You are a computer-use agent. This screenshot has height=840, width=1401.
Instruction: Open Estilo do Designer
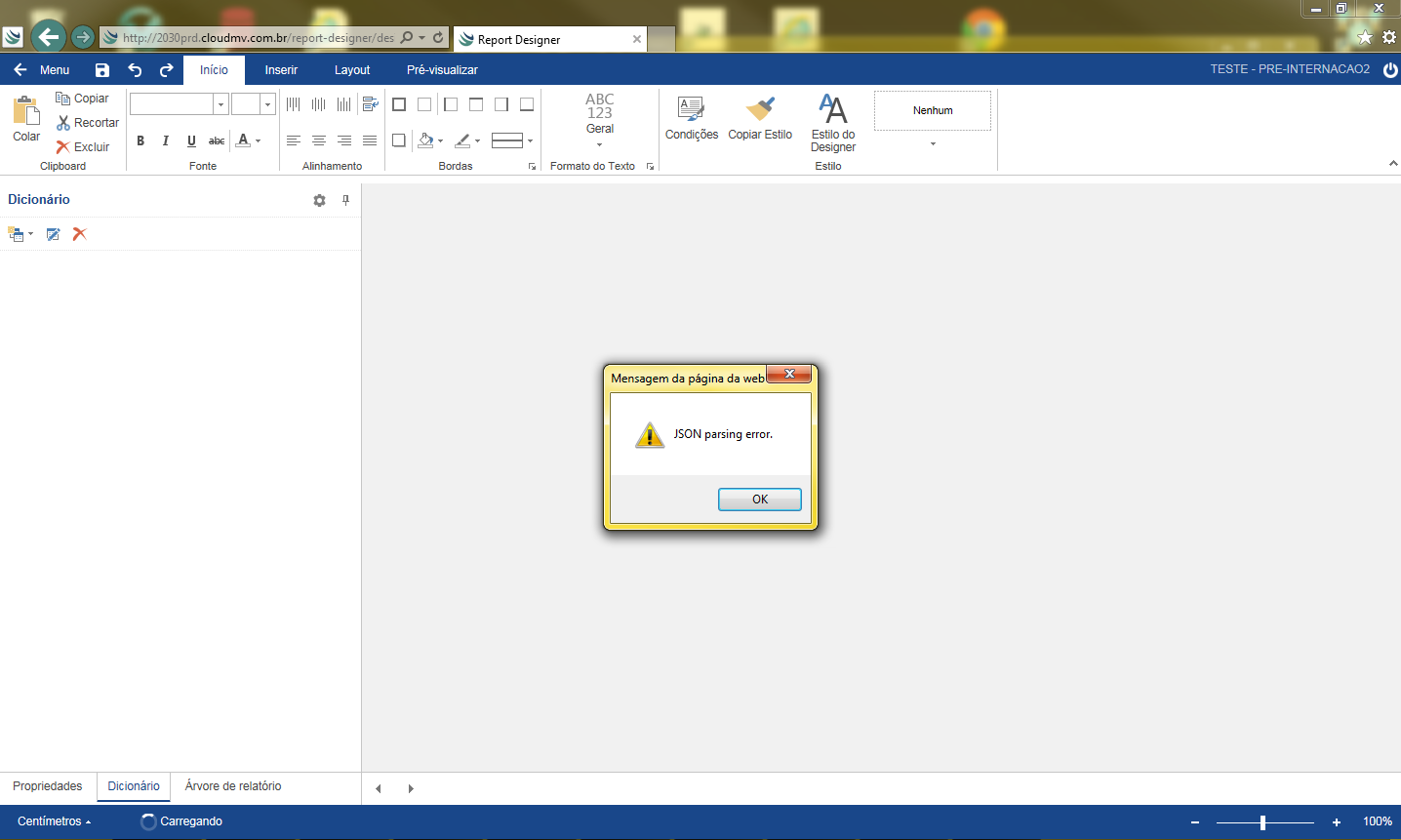tap(833, 123)
